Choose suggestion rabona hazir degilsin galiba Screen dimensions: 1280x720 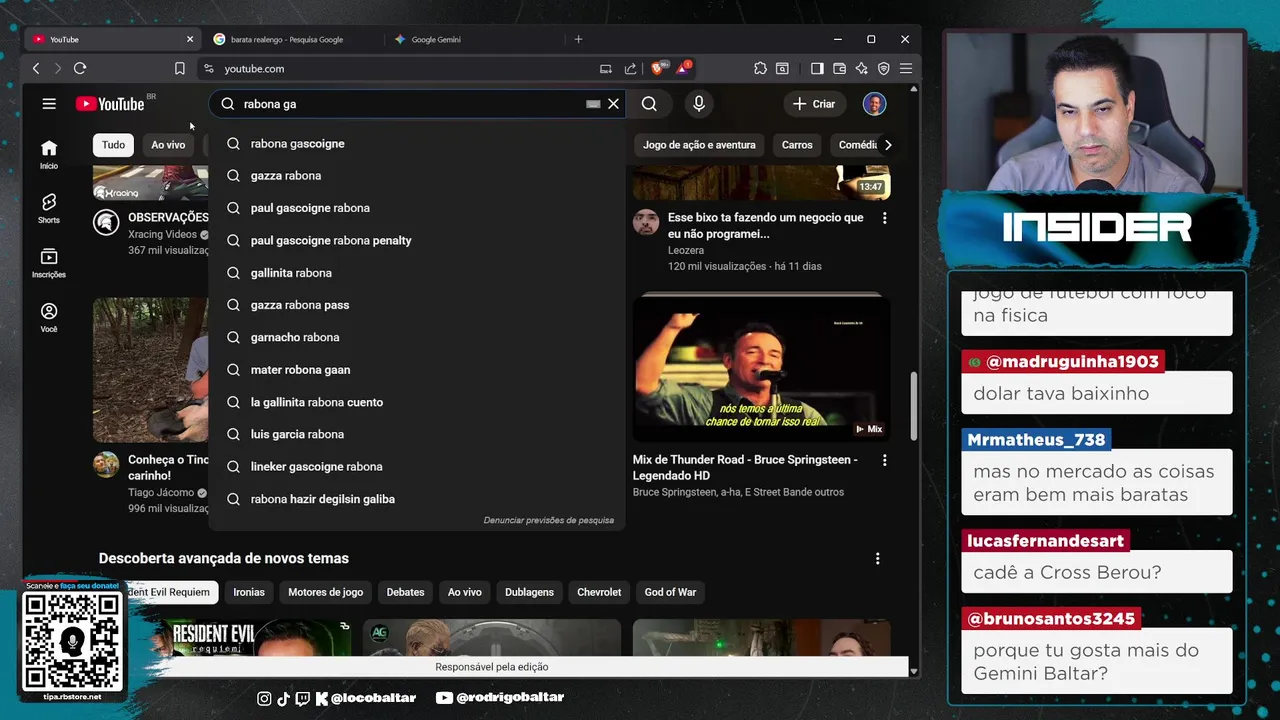point(416,499)
